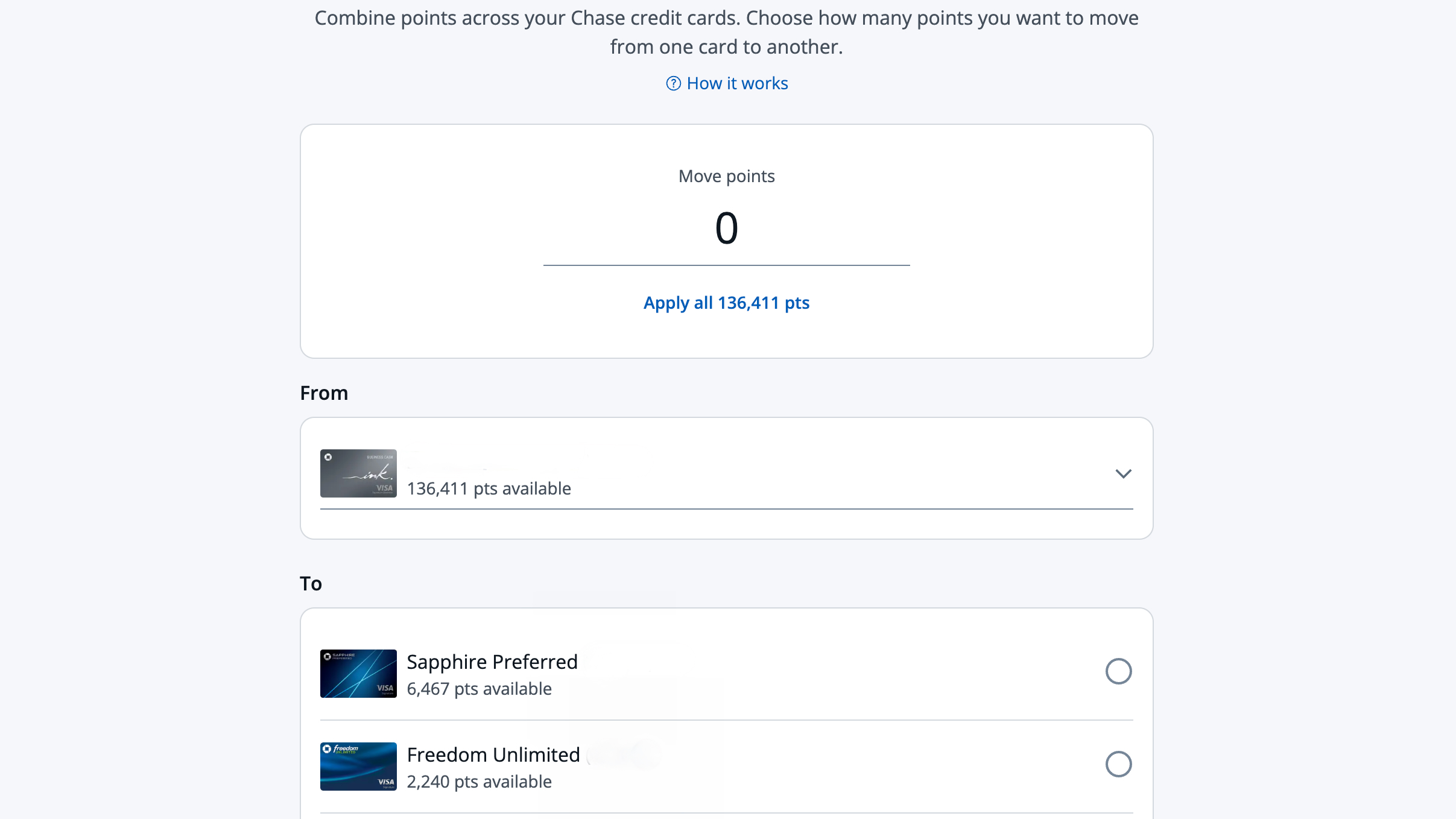Click the Freedom Unlimited card name
The width and height of the screenshot is (1456, 819).
click(x=493, y=754)
